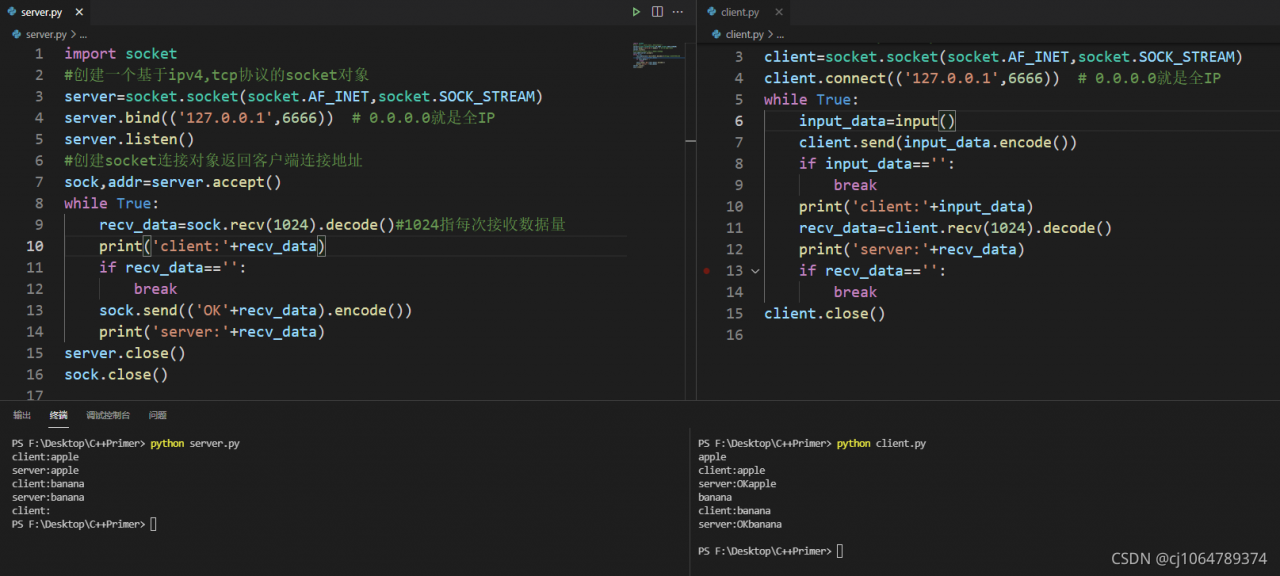Collapse the fold arrow at client.py line 13
The image size is (1280, 576).
click(755, 271)
